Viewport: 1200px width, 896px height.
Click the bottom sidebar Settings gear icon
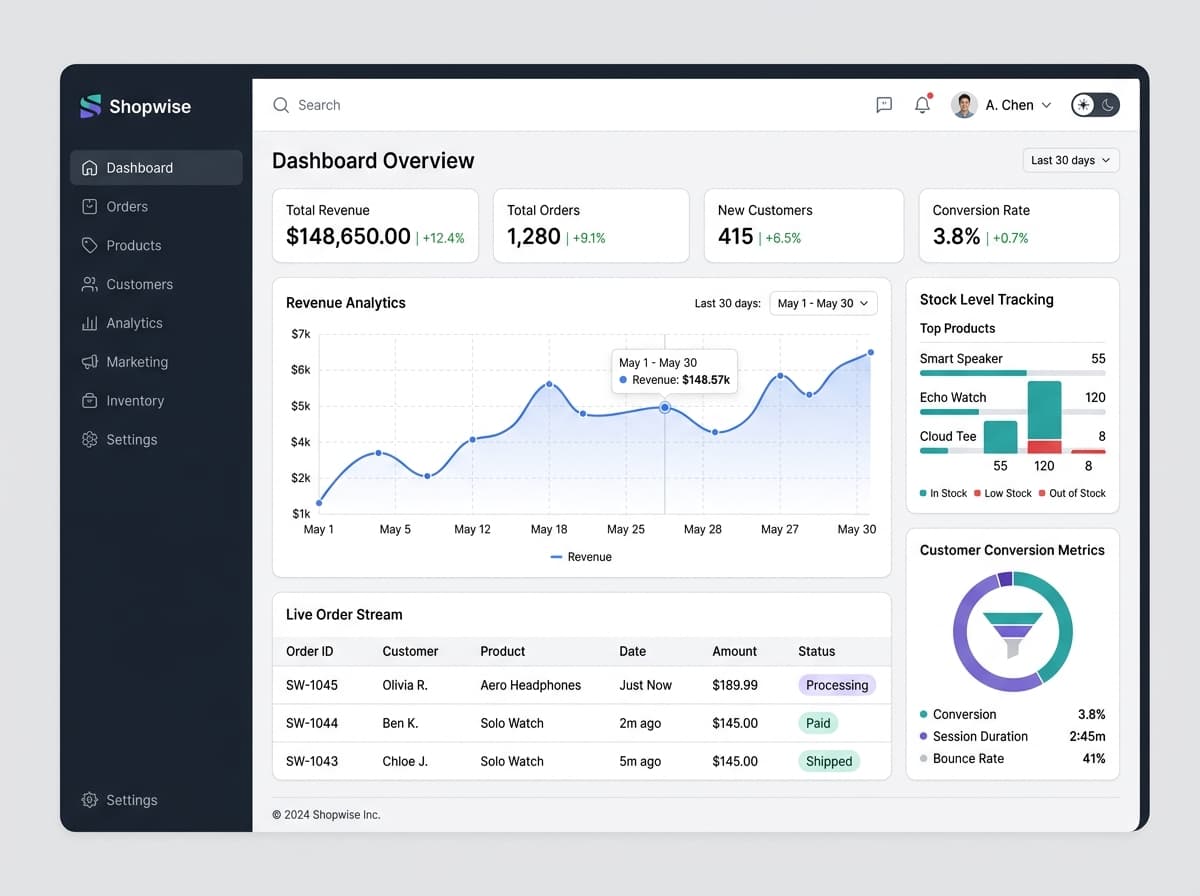click(90, 800)
